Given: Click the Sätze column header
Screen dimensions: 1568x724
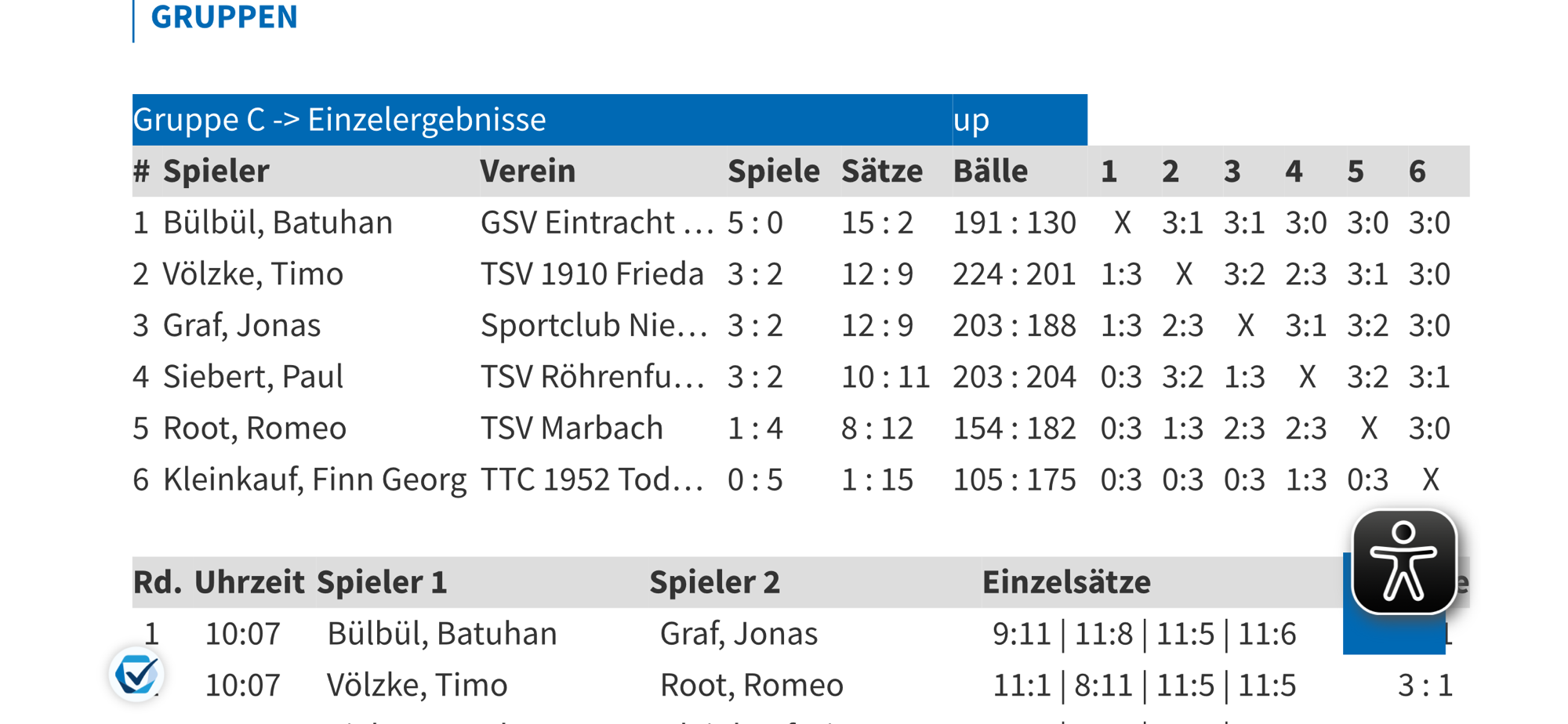Looking at the screenshot, I should click(x=881, y=171).
